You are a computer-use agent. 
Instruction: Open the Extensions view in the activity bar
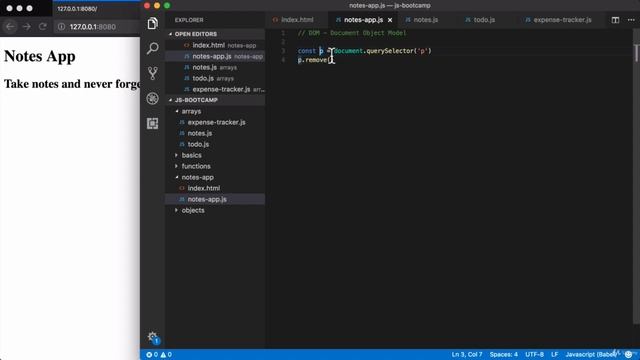[x=152, y=123]
